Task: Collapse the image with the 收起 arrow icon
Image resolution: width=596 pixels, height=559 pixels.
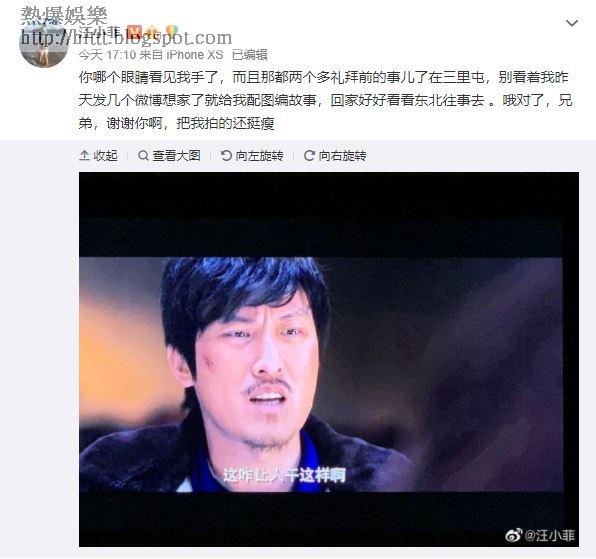Action: point(84,155)
